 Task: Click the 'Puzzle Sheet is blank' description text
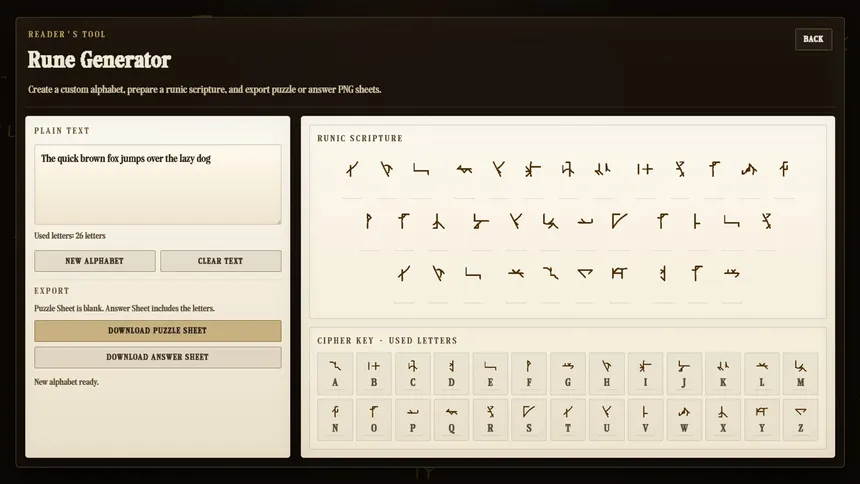point(125,308)
